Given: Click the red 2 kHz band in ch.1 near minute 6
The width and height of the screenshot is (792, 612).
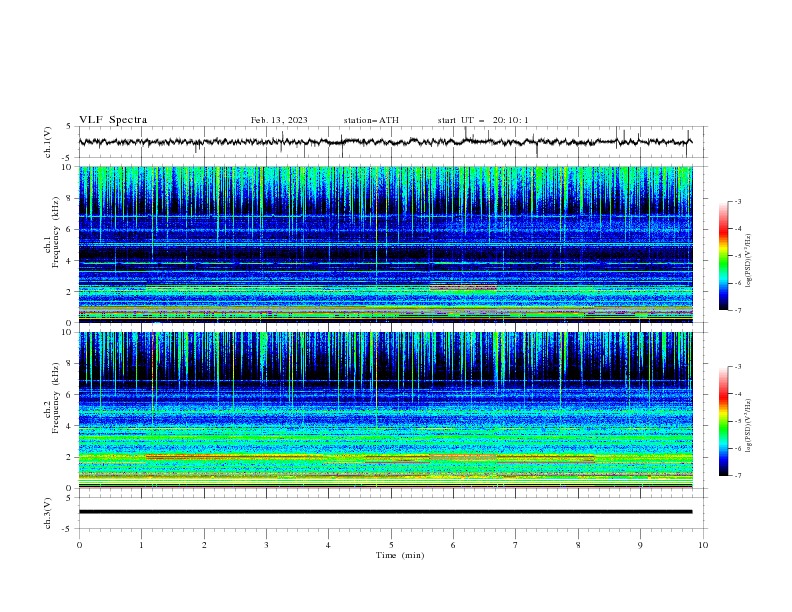Looking at the screenshot, I should [x=463, y=287].
